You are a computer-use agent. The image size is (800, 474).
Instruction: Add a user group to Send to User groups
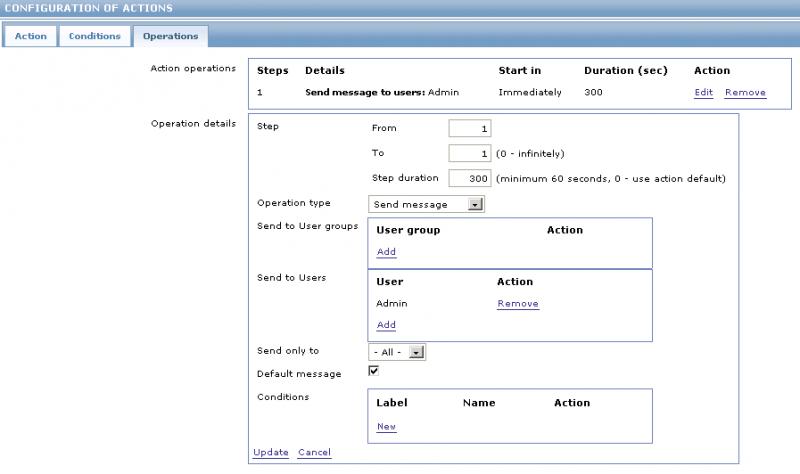tap(386, 252)
